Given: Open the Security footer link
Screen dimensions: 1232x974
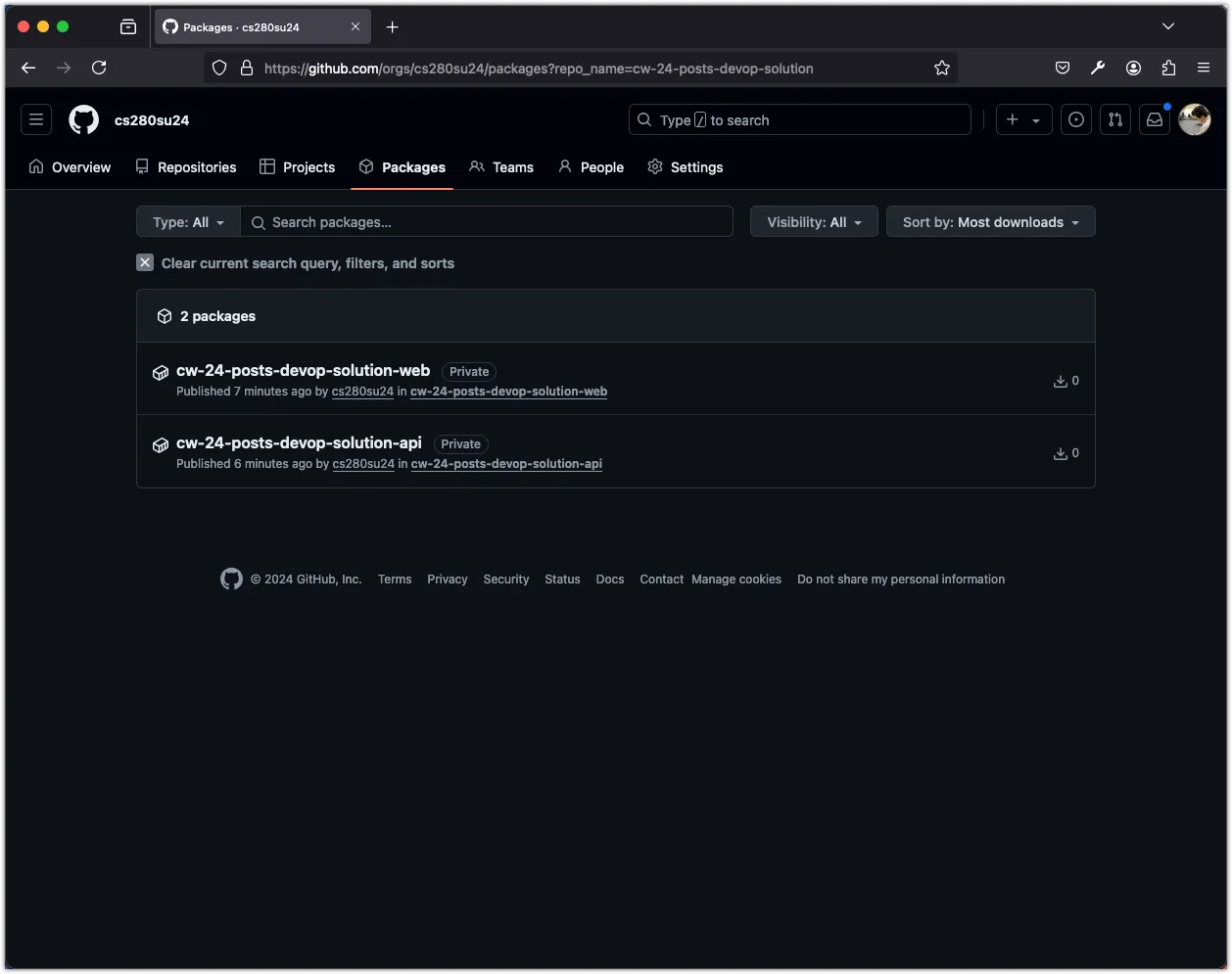Looking at the screenshot, I should pos(506,580).
